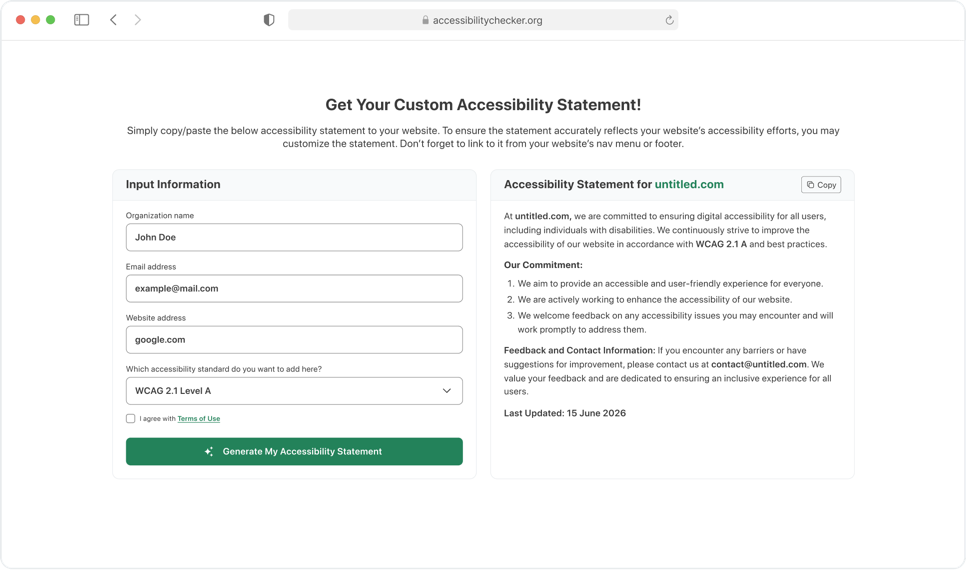Click Generate My Accessibility Statement button
This screenshot has width=966, height=570.
(x=294, y=451)
